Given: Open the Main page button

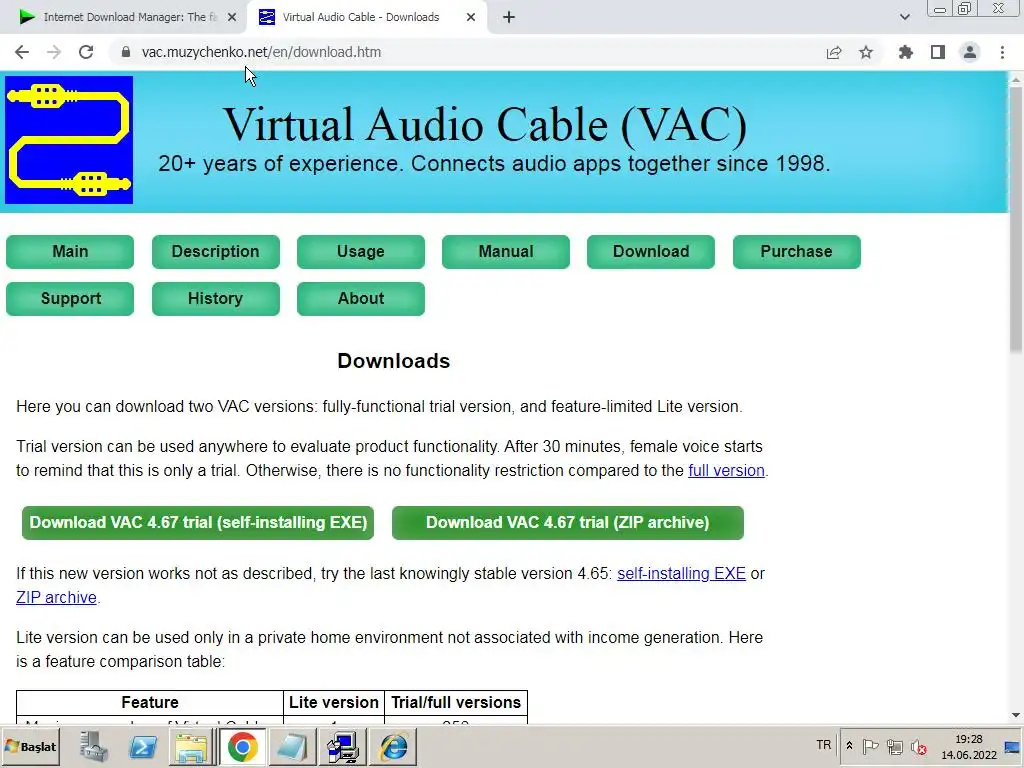Looking at the screenshot, I should tap(70, 251).
